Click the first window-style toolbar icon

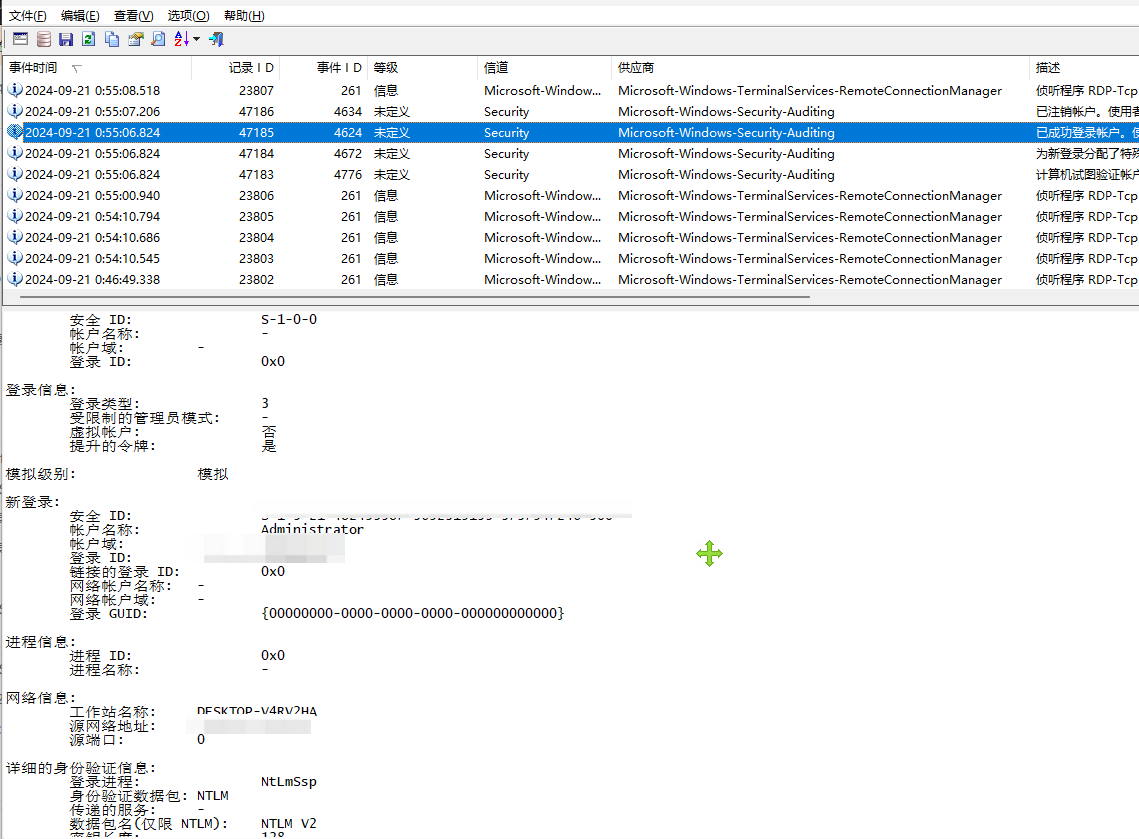[20, 39]
